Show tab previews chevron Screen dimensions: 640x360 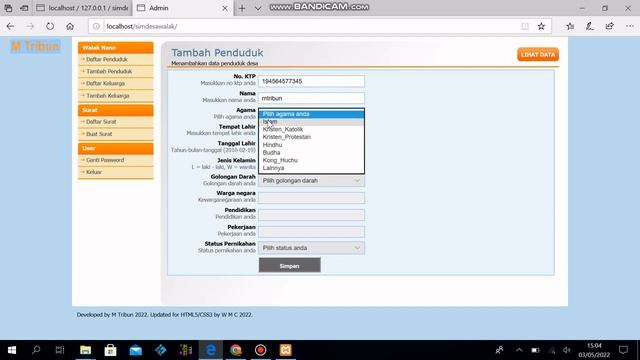(x=258, y=8)
